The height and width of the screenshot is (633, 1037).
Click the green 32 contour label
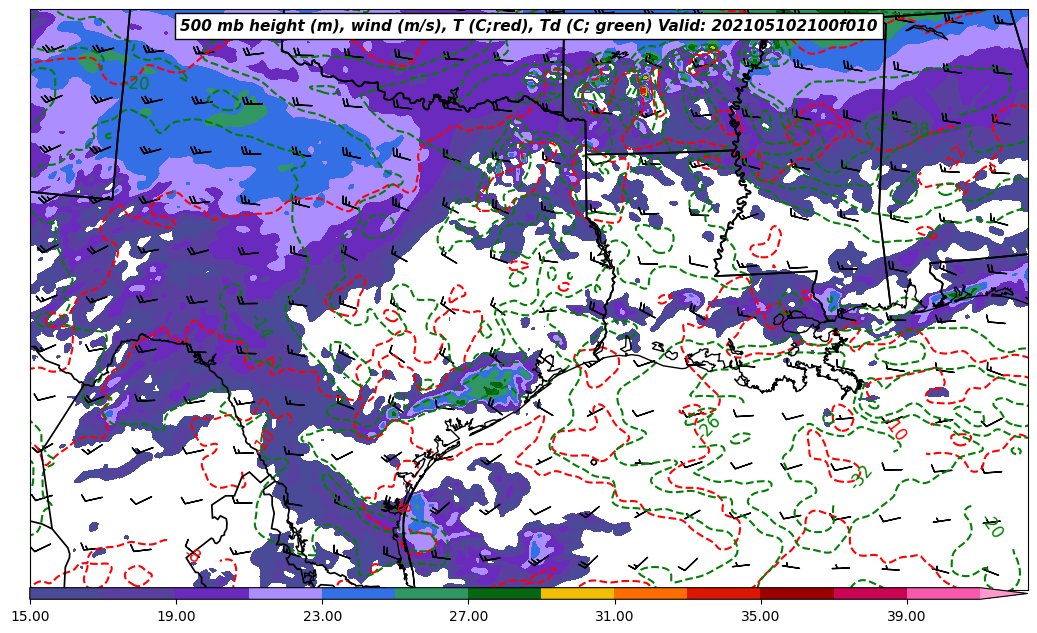coord(861,475)
